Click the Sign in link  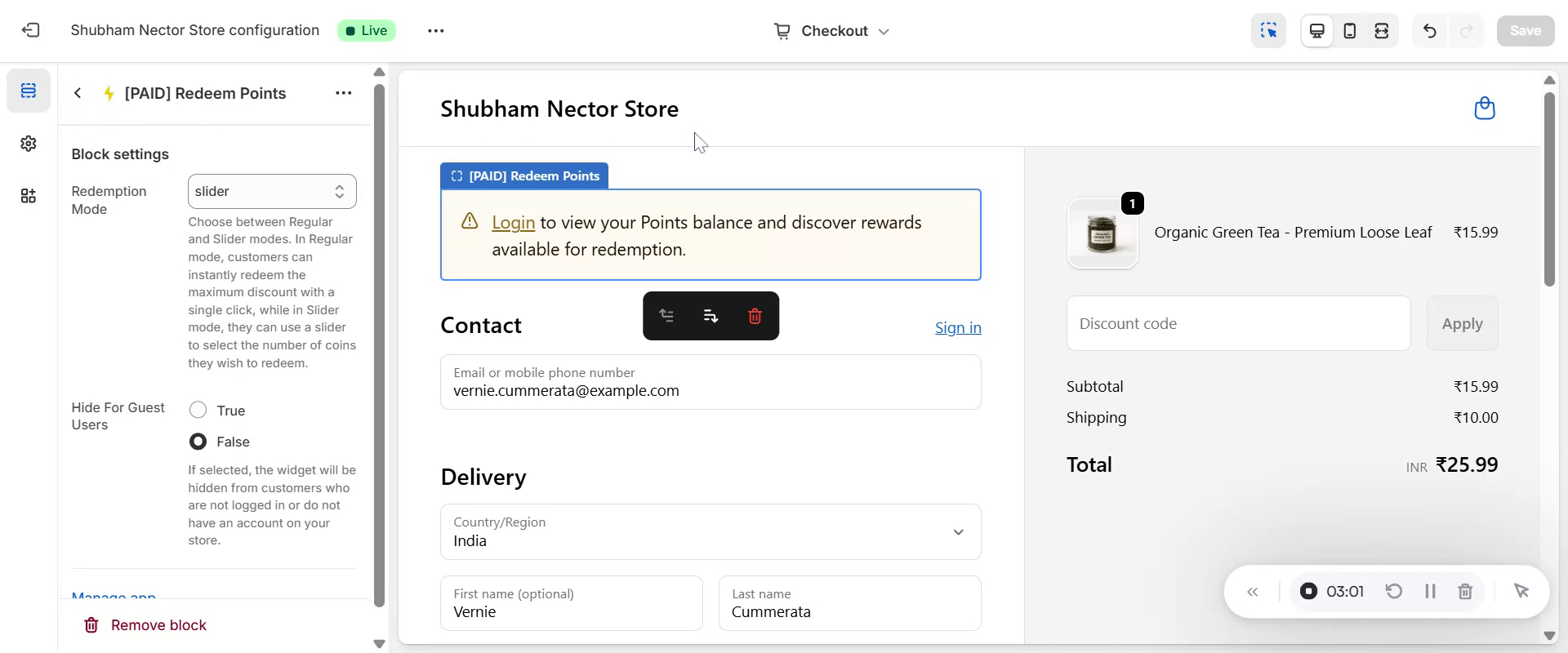pos(958,327)
